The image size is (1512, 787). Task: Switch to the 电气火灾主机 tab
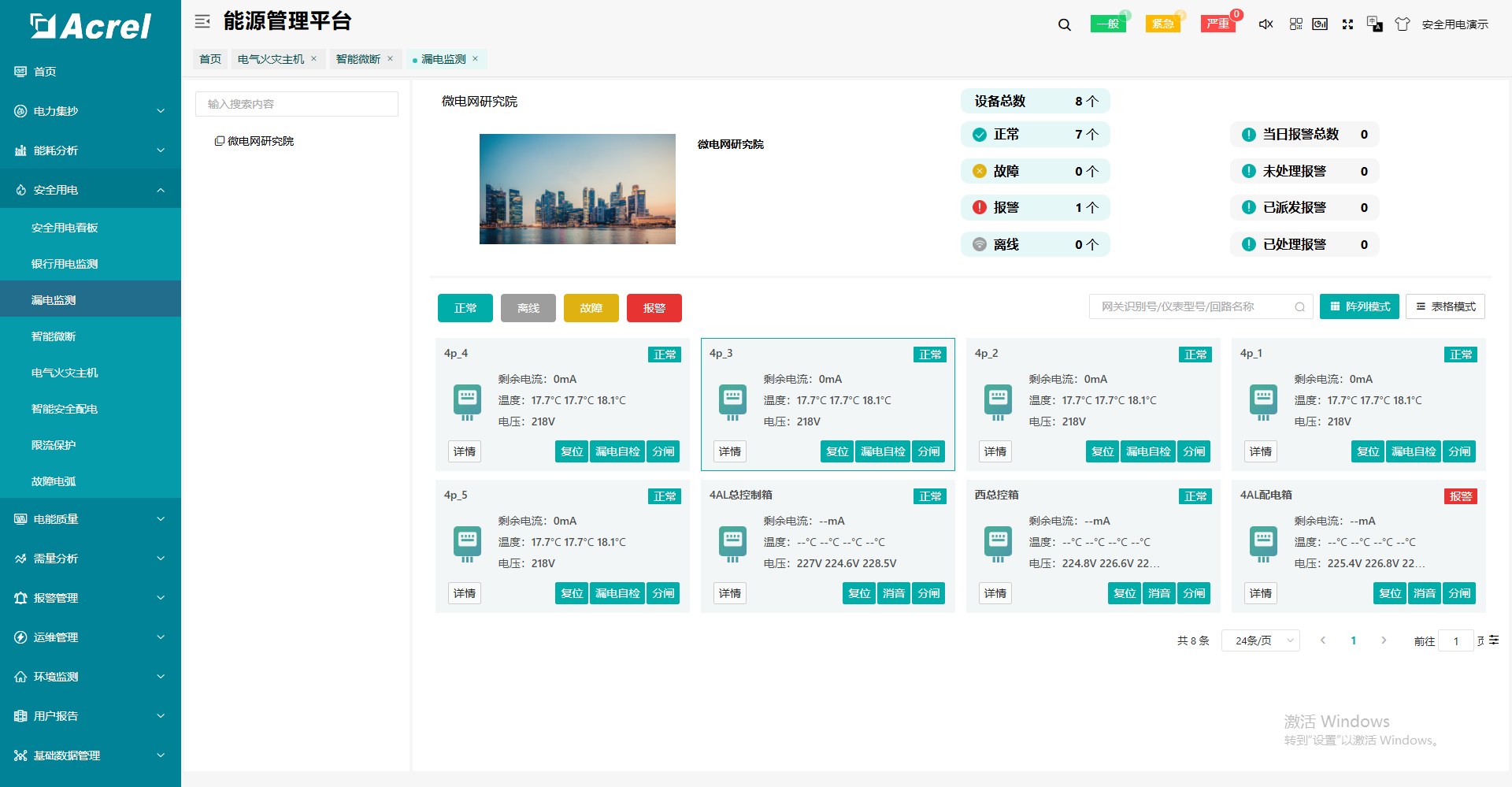point(271,59)
